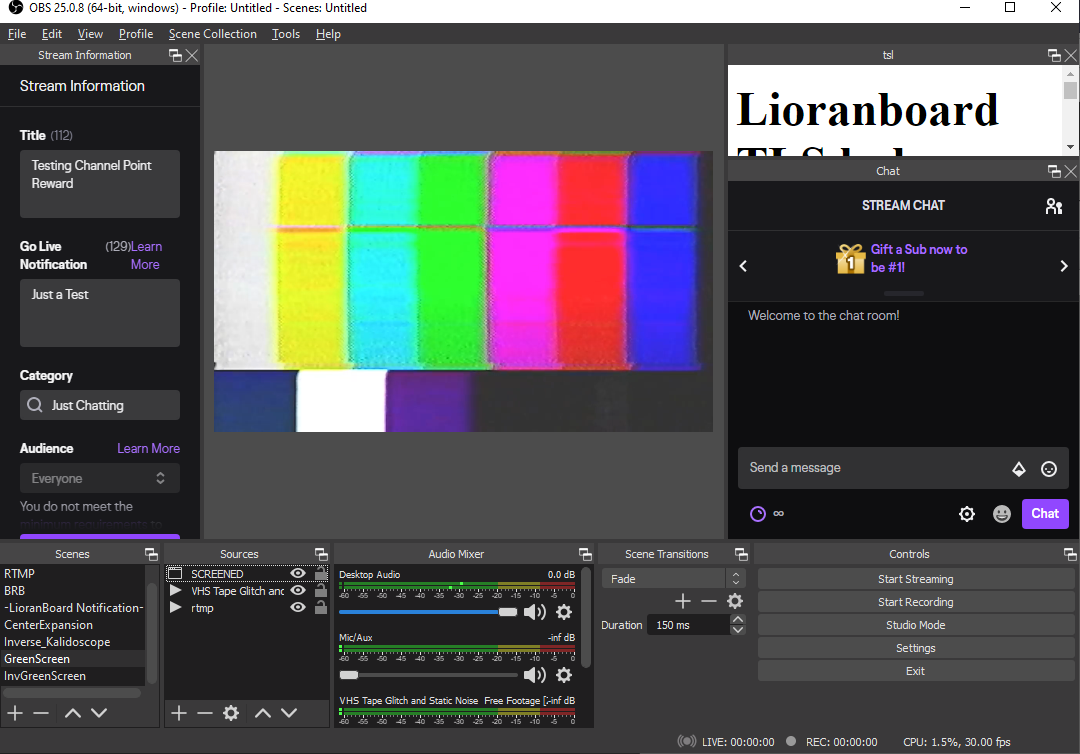Add a new scene with plus icon
Viewport: 1080px width, 754px height.
tap(15, 713)
